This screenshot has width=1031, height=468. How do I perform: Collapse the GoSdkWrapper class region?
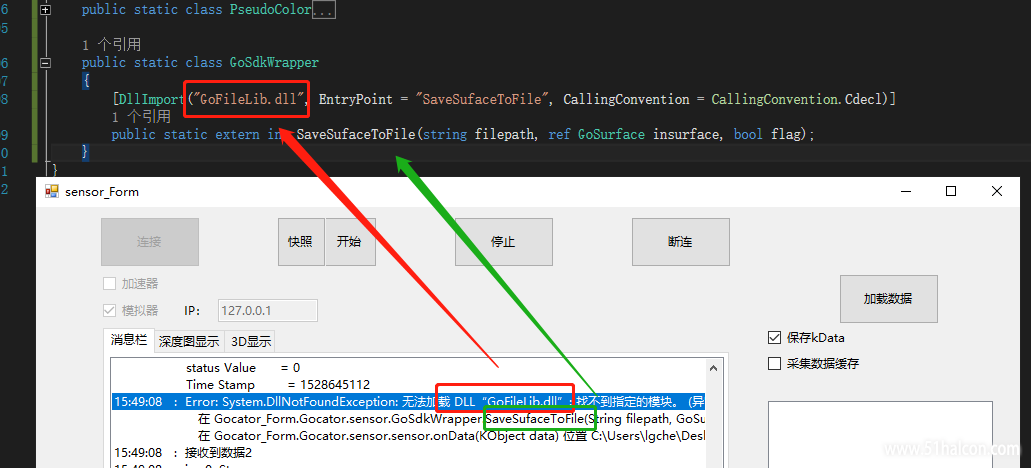click(45, 63)
